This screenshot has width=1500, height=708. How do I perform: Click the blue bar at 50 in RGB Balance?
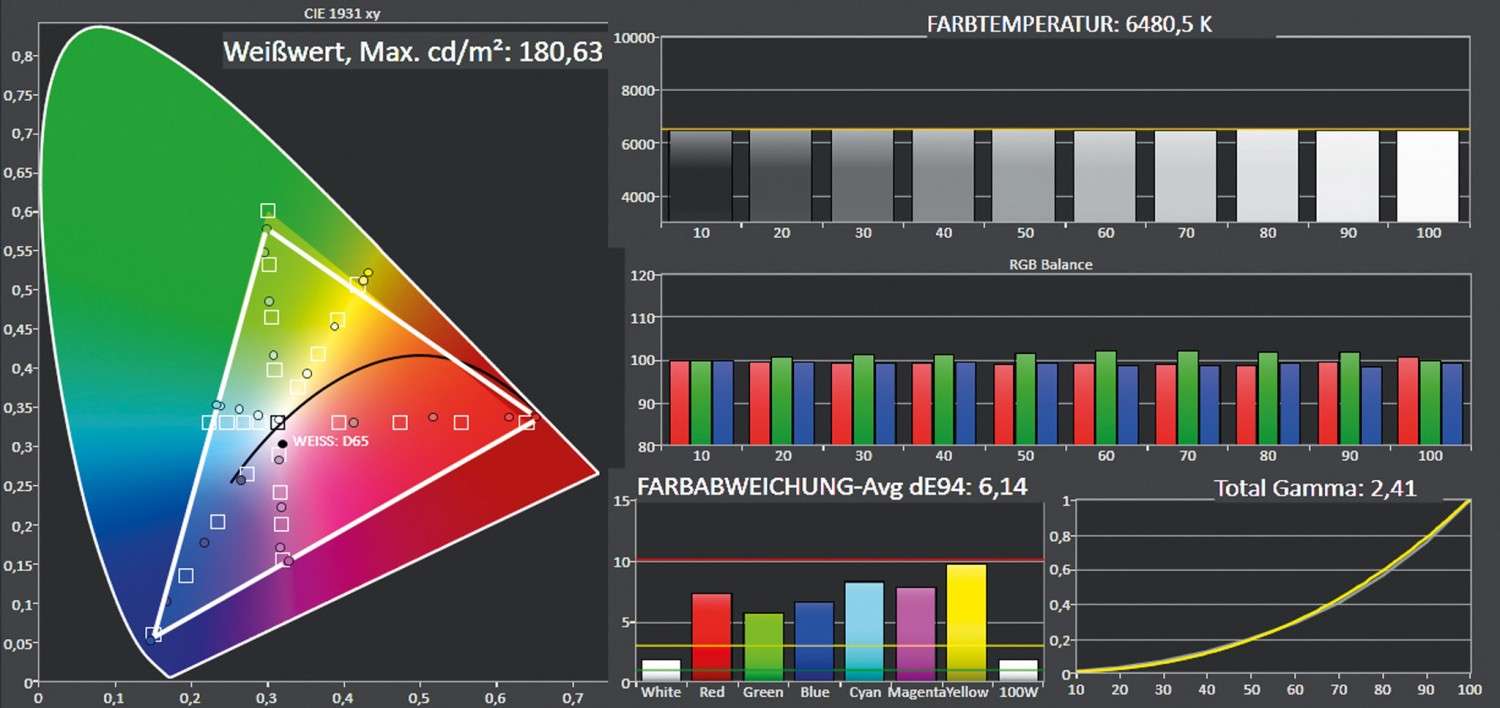[1046, 404]
